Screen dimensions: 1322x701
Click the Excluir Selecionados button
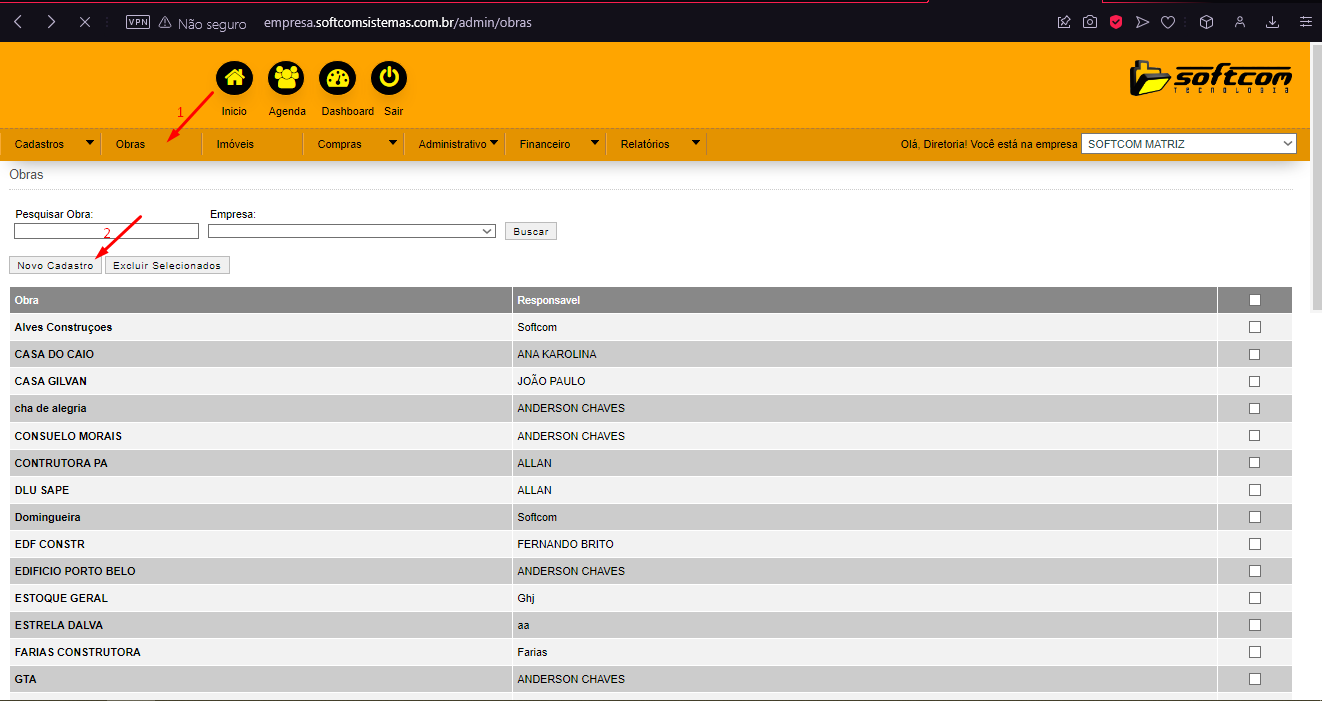point(167,266)
